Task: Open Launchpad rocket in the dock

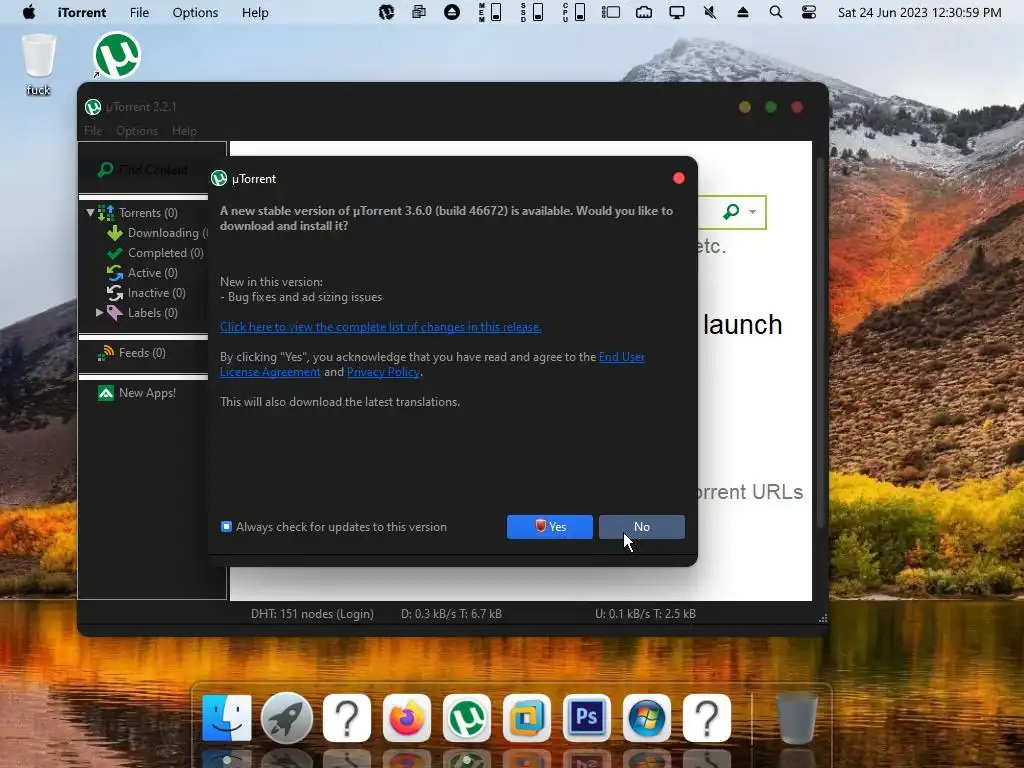Action: coord(287,718)
